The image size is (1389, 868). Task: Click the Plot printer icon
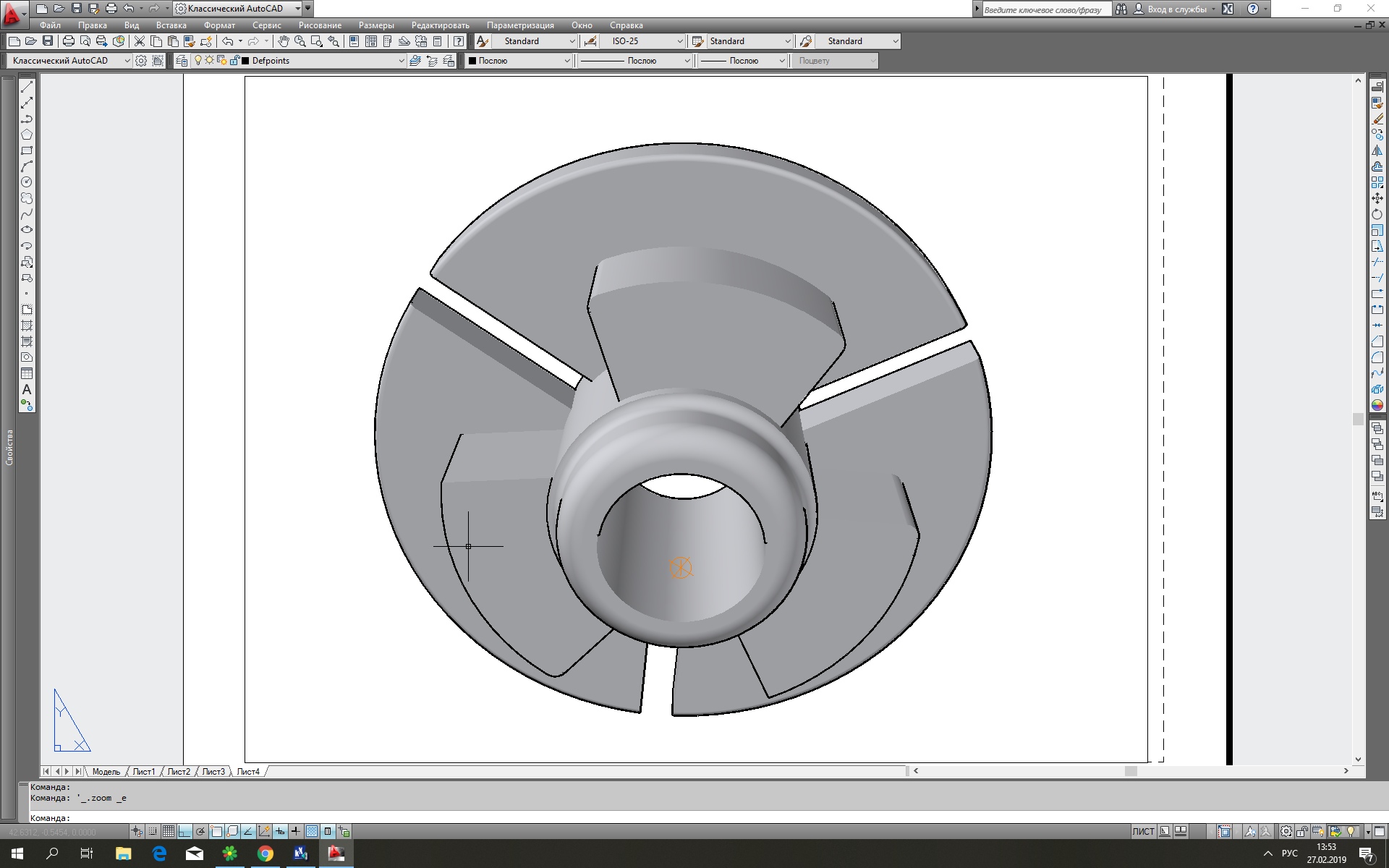68,41
